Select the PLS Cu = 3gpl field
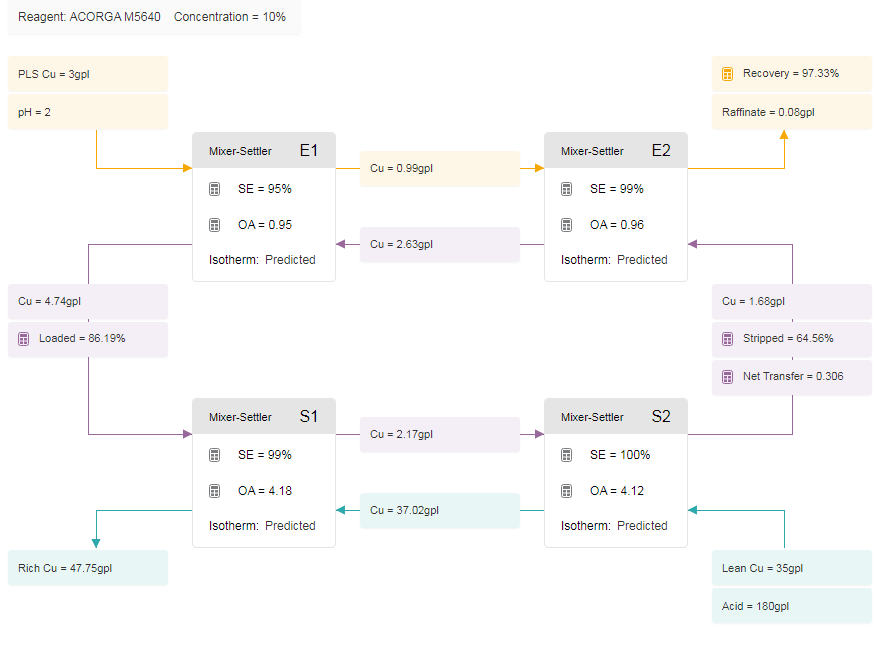The width and height of the screenshot is (875, 664). click(88, 74)
